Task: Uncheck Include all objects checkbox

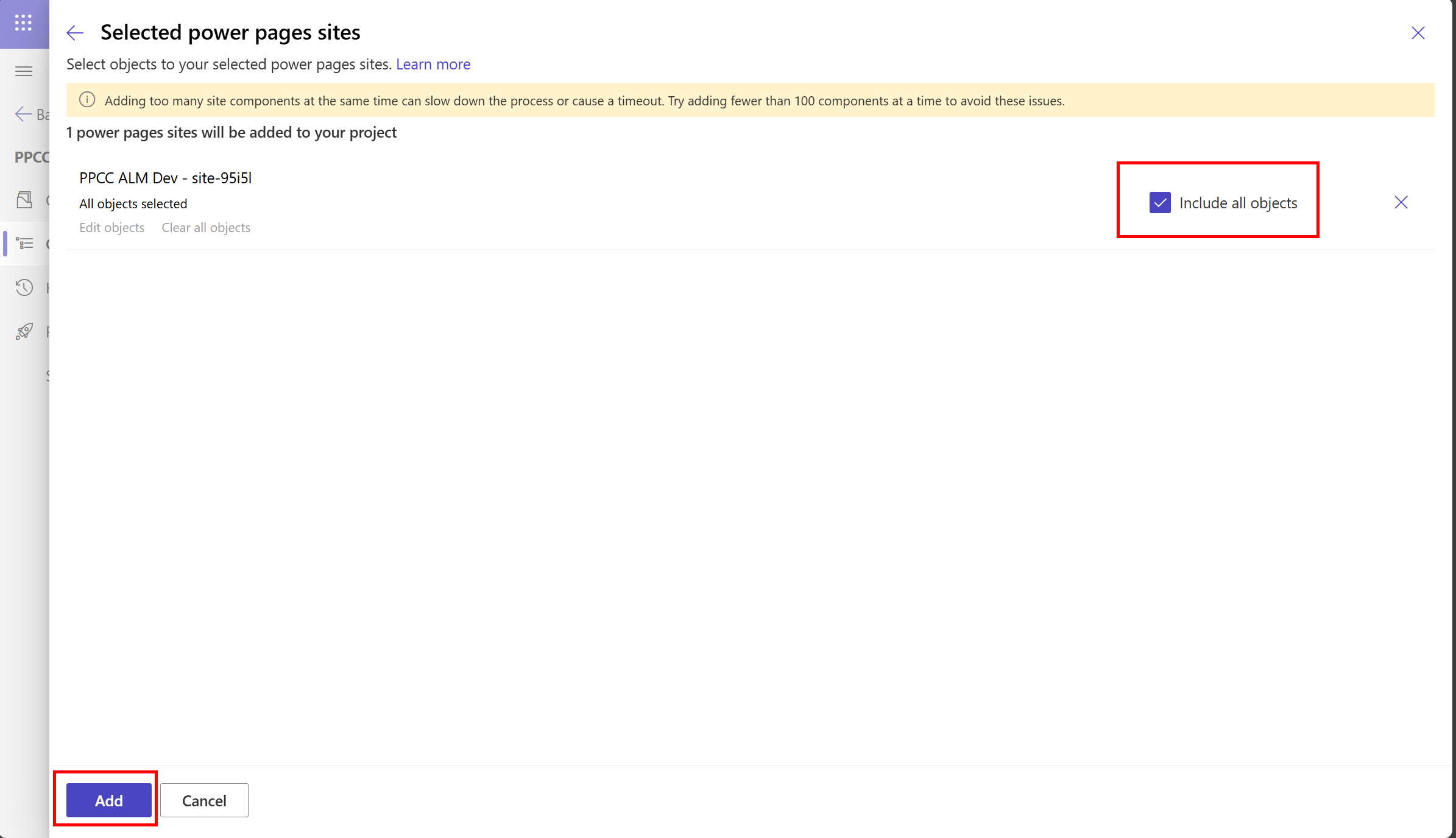Action: tap(1159, 203)
